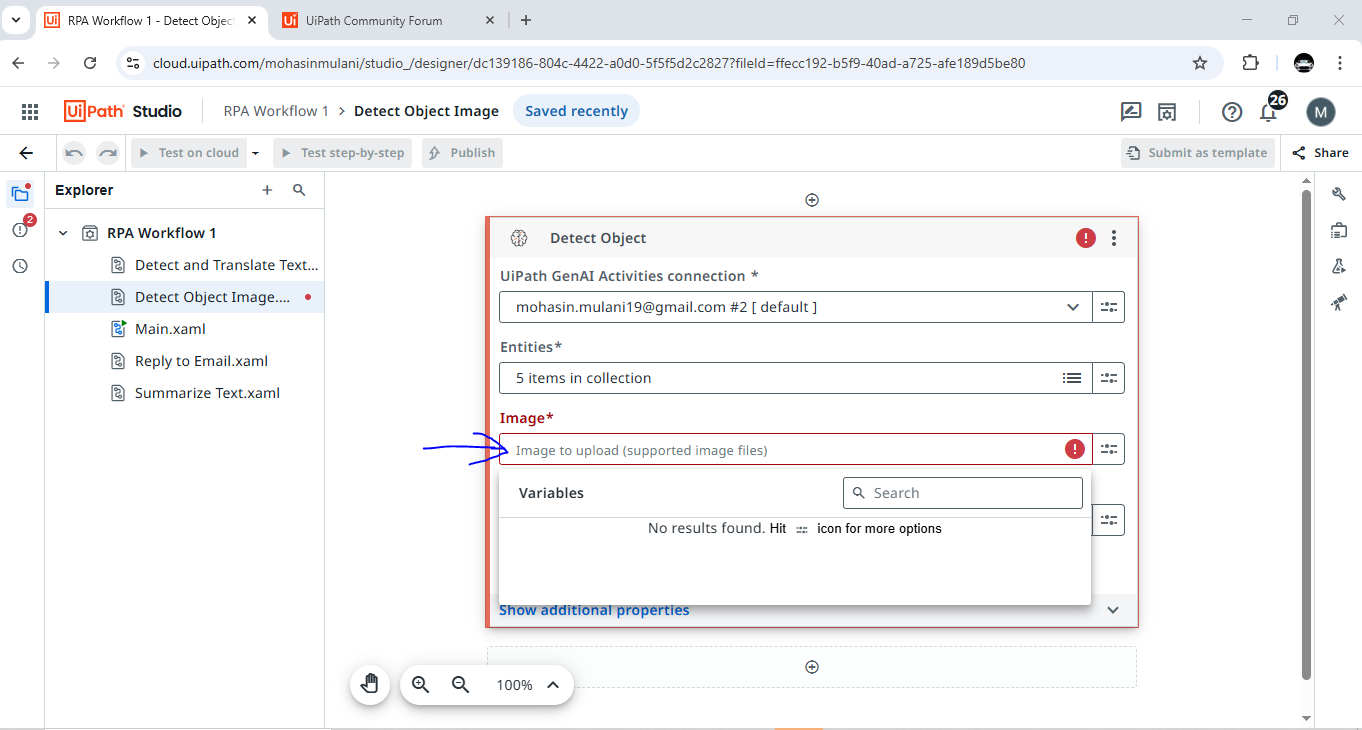Open Chrome tab search dropdown
The height and width of the screenshot is (730, 1362).
coord(16,20)
